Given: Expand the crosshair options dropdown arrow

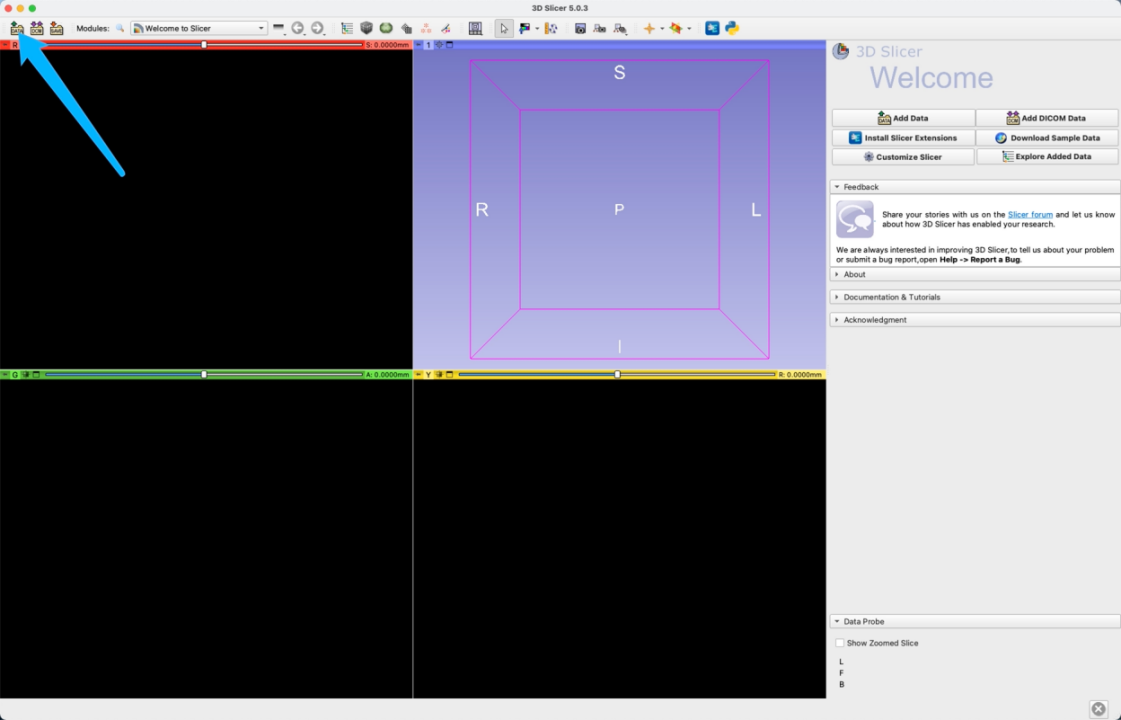Looking at the screenshot, I should [662, 29].
